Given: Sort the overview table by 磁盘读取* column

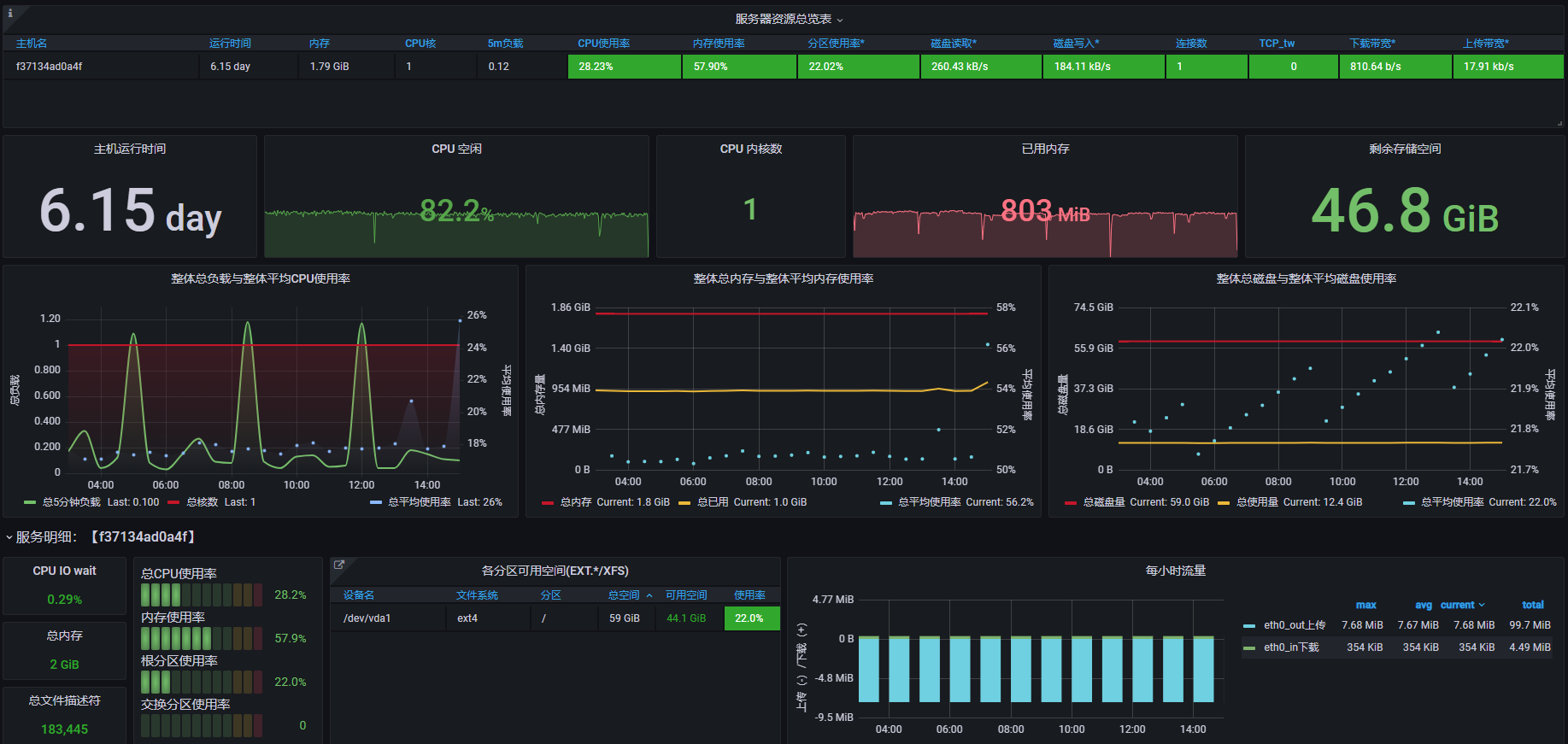Looking at the screenshot, I should [954, 44].
